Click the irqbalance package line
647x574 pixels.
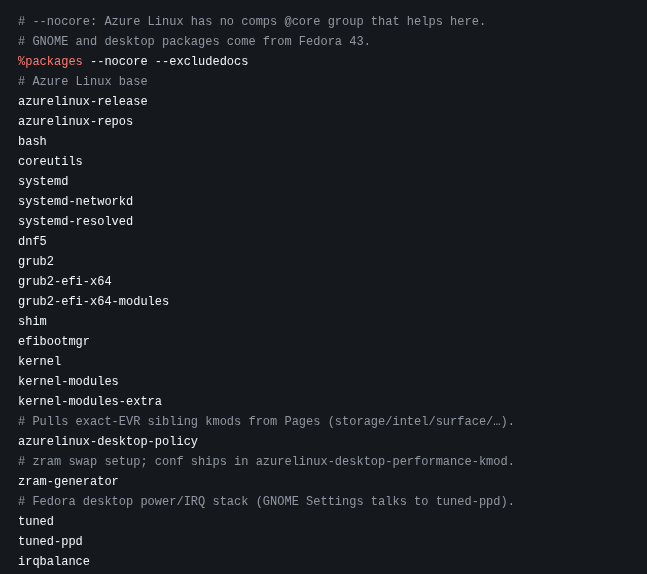(54, 561)
